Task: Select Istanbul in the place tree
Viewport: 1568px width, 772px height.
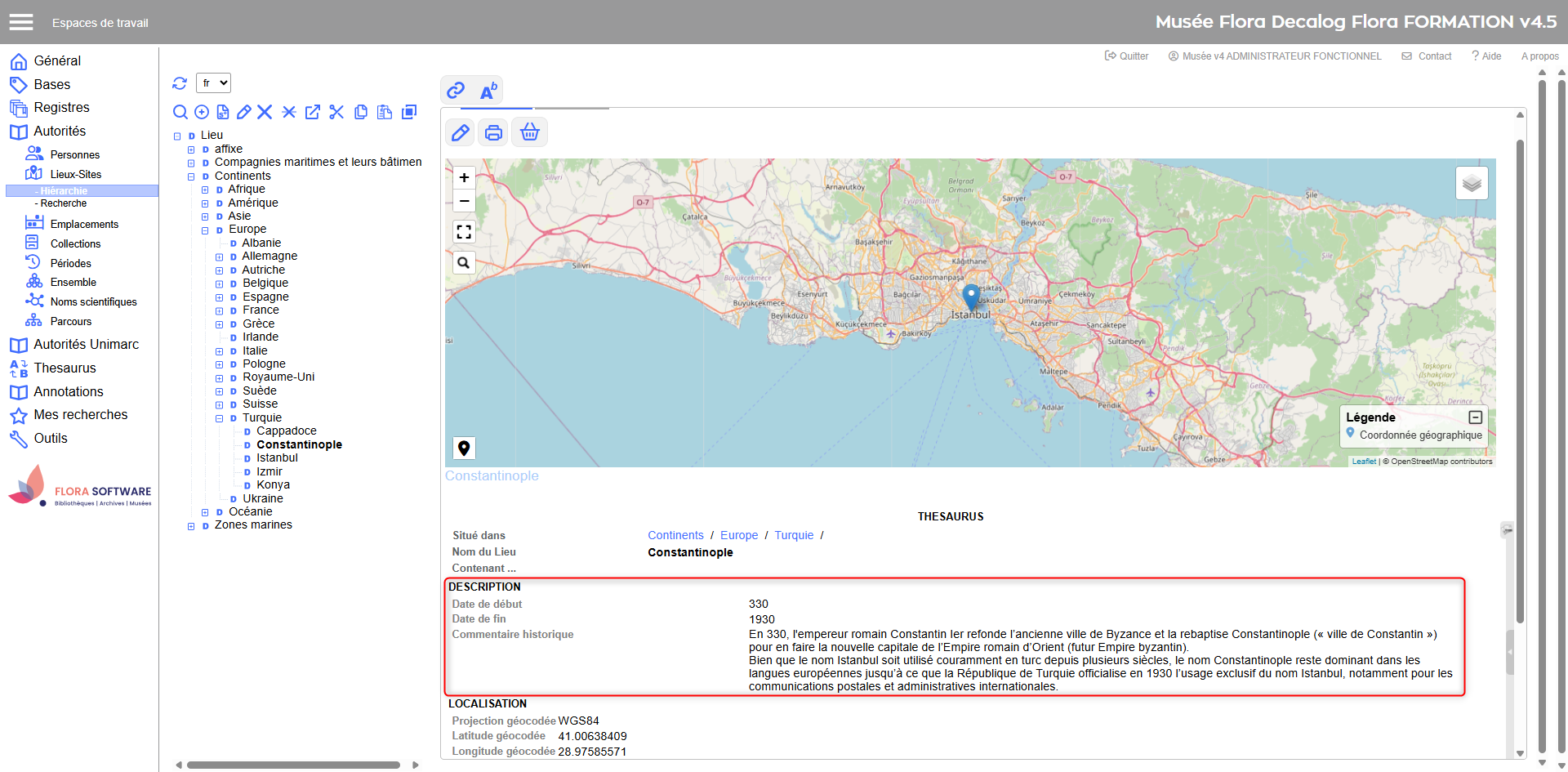Action: pyautogui.click(x=277, y=458)
